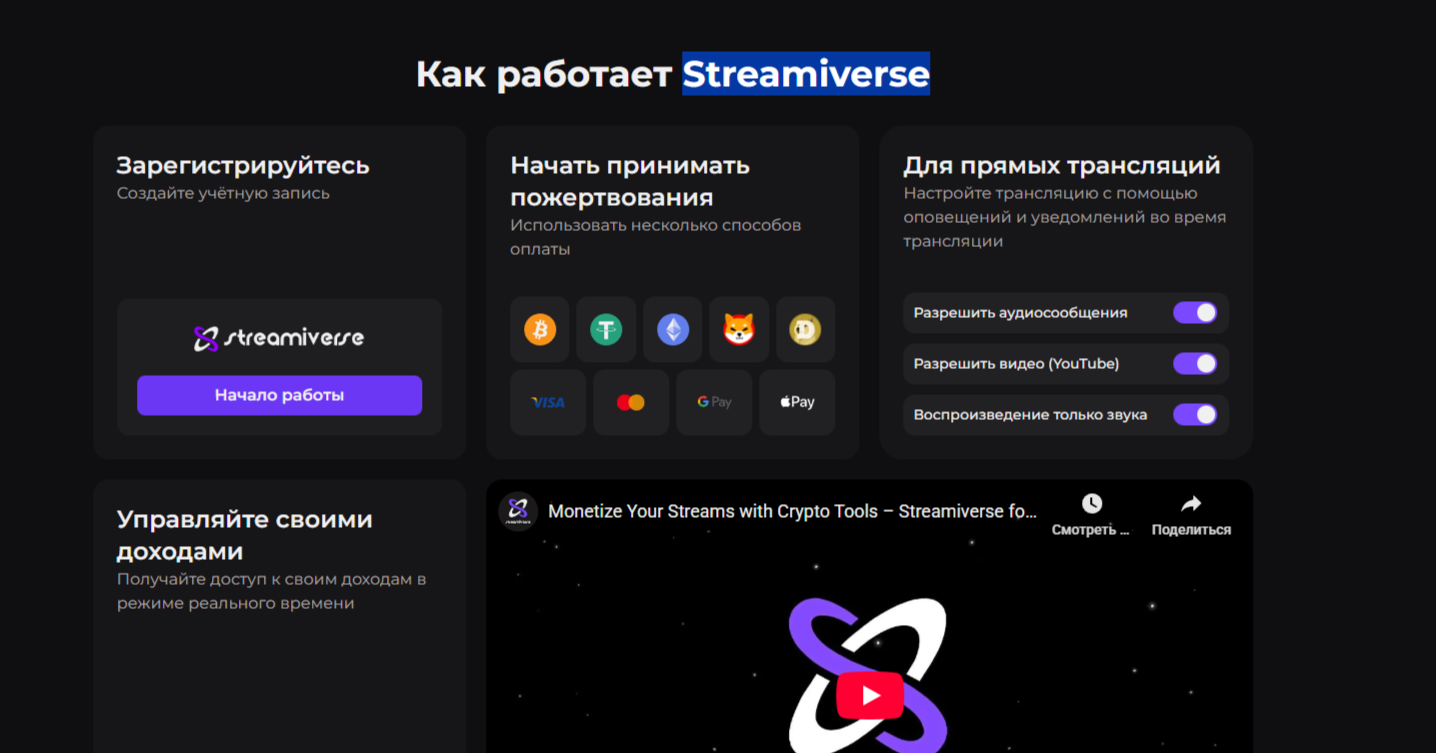Select the Dogecoin payment icon
This screenshot has width=1436, height=753.
(805, 329)
